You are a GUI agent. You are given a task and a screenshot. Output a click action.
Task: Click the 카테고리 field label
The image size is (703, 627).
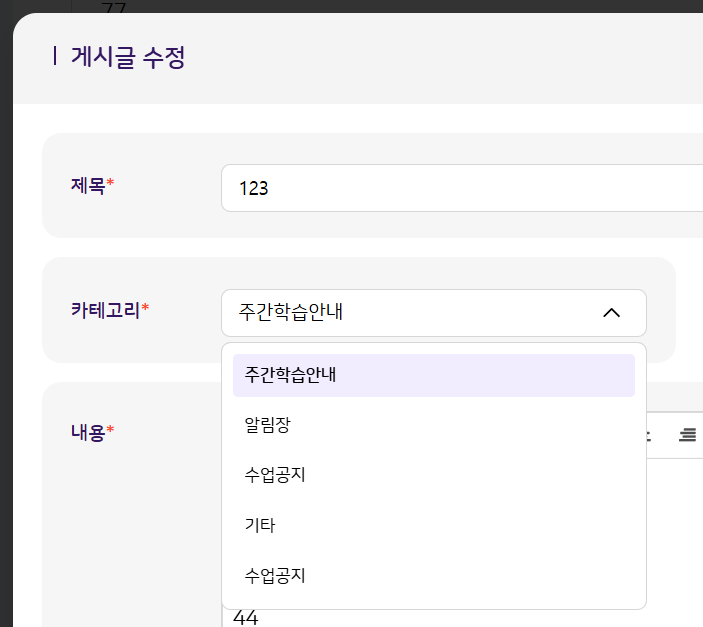pyautogui.click(x=105, y=309)
